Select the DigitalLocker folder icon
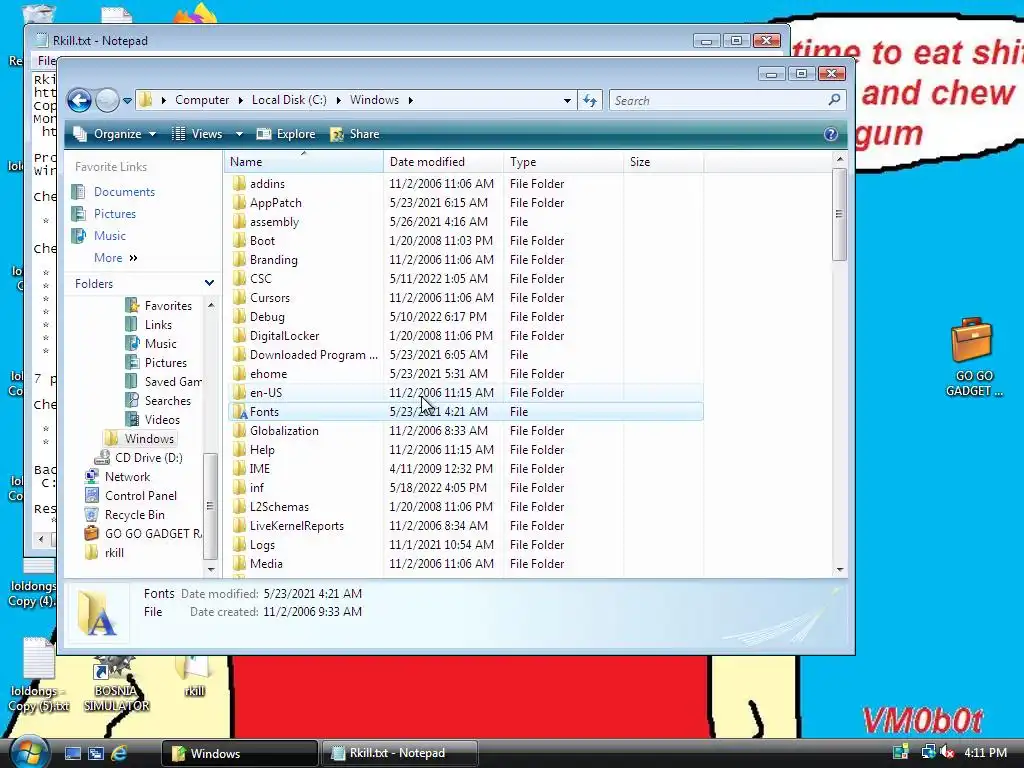 [240, 335]
